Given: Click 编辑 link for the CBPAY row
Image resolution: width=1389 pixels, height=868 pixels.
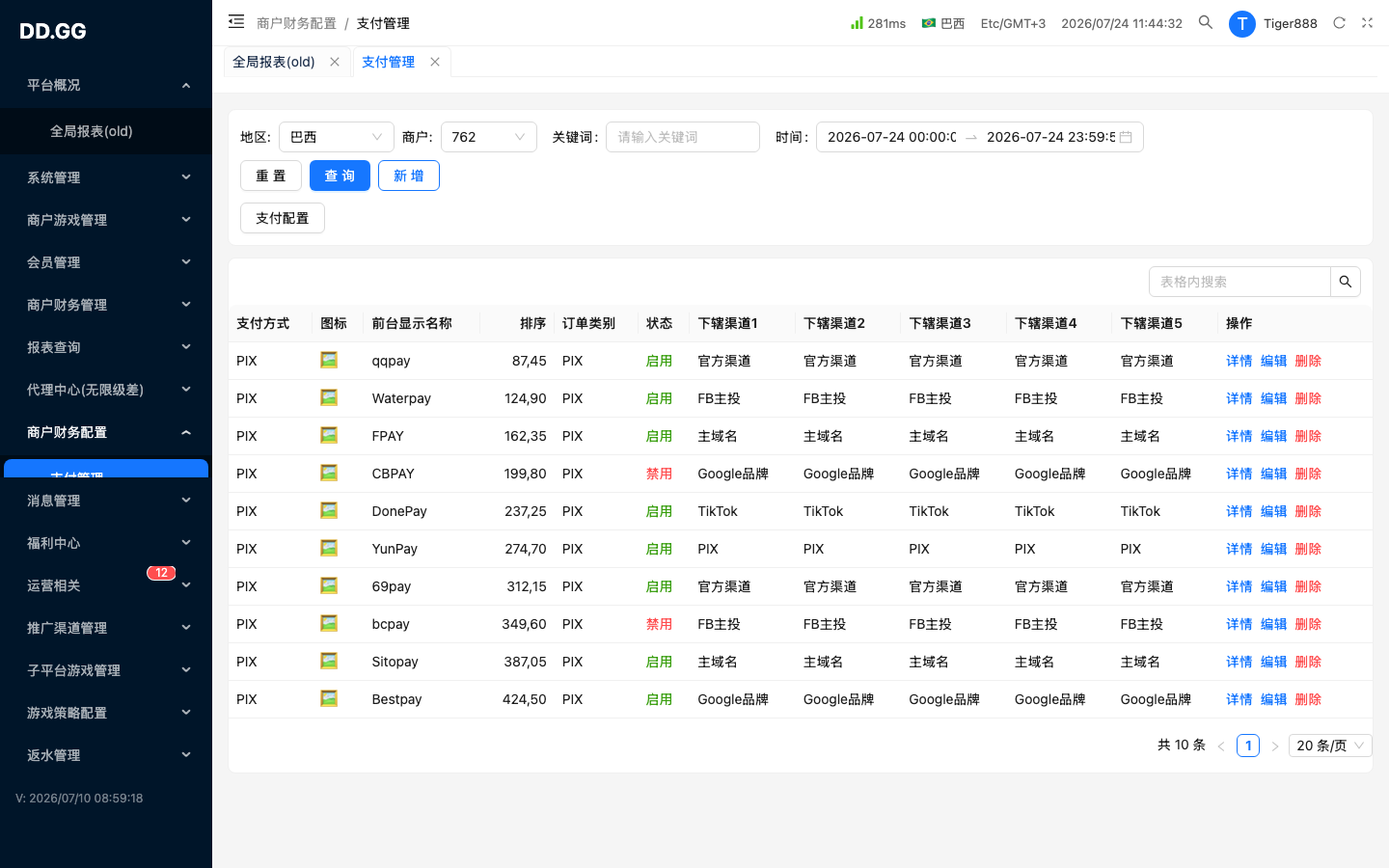Looking at the screenshot, I should pyautogui.click(x=1273, y=474).
